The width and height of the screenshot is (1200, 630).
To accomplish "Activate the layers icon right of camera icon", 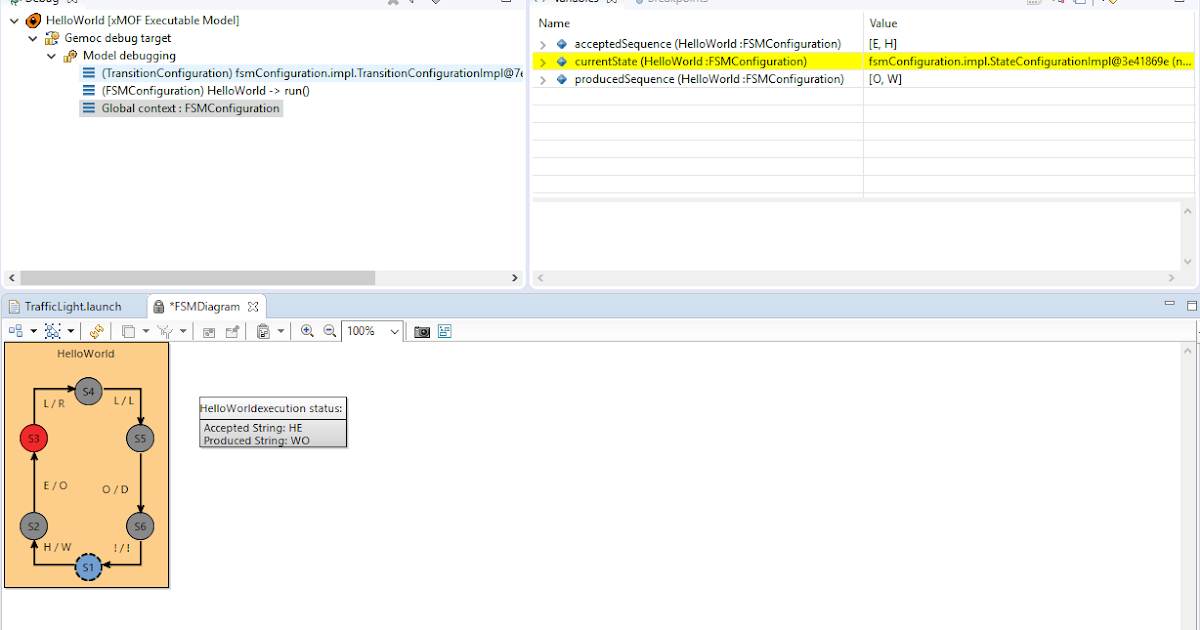I will point(444,331).
